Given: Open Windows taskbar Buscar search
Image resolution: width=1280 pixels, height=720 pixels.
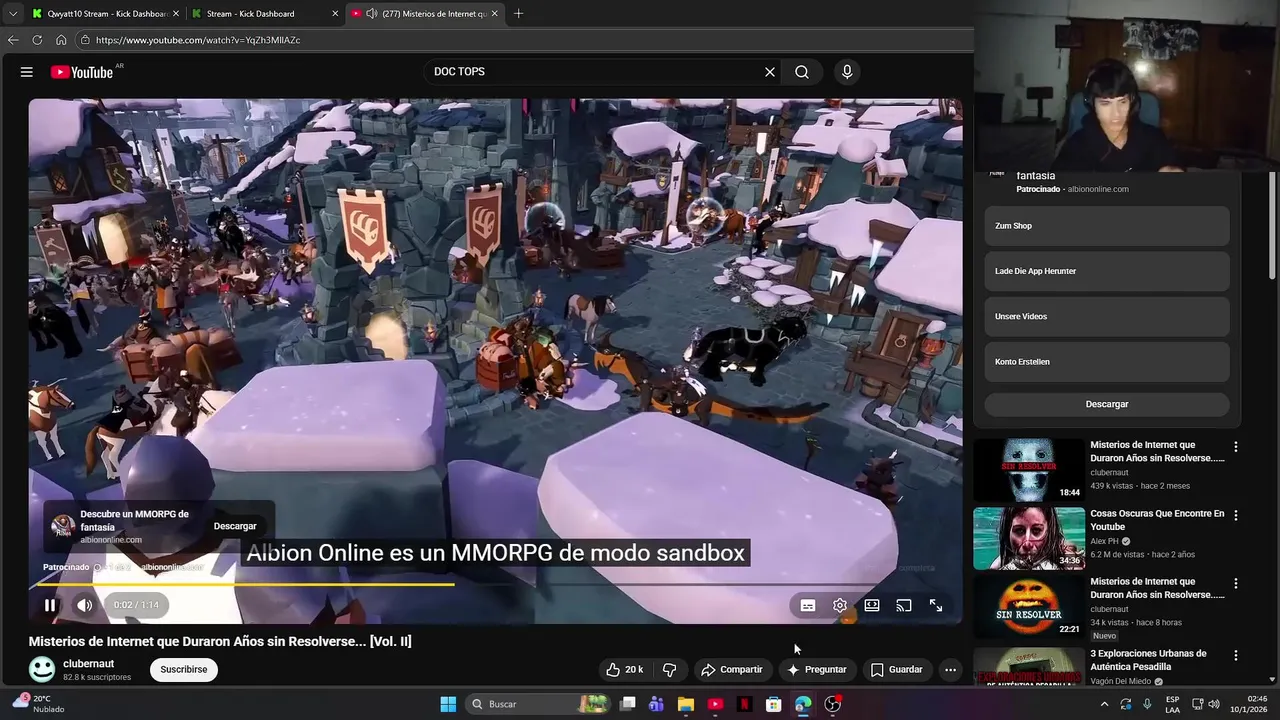Looking at the screenshot, I should click(x=540, y=704).
